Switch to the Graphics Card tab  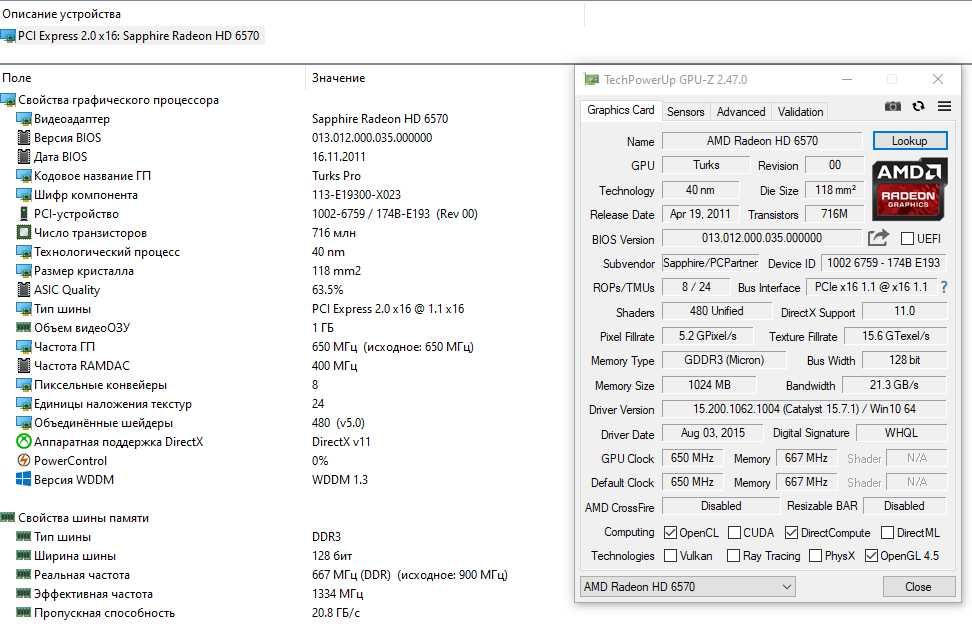click(621, 110)
